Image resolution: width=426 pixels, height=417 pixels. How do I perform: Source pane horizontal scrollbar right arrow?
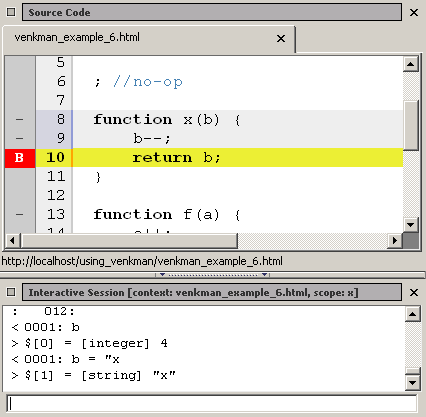point(395,240)
